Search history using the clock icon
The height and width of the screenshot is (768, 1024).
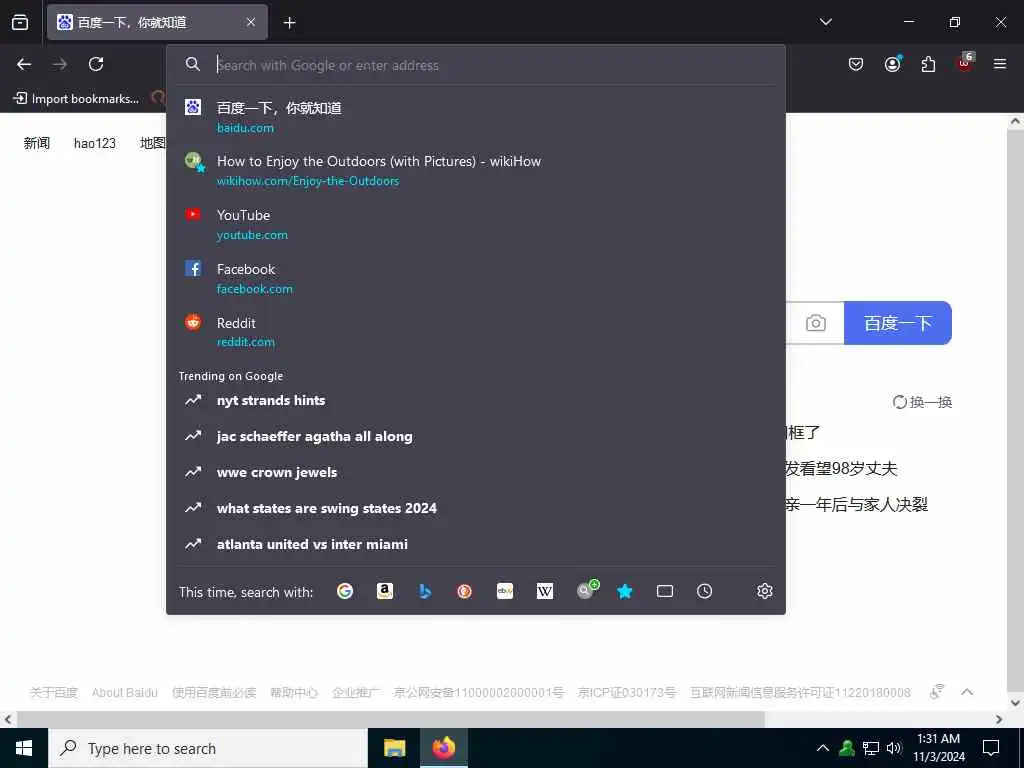point(705,591)
